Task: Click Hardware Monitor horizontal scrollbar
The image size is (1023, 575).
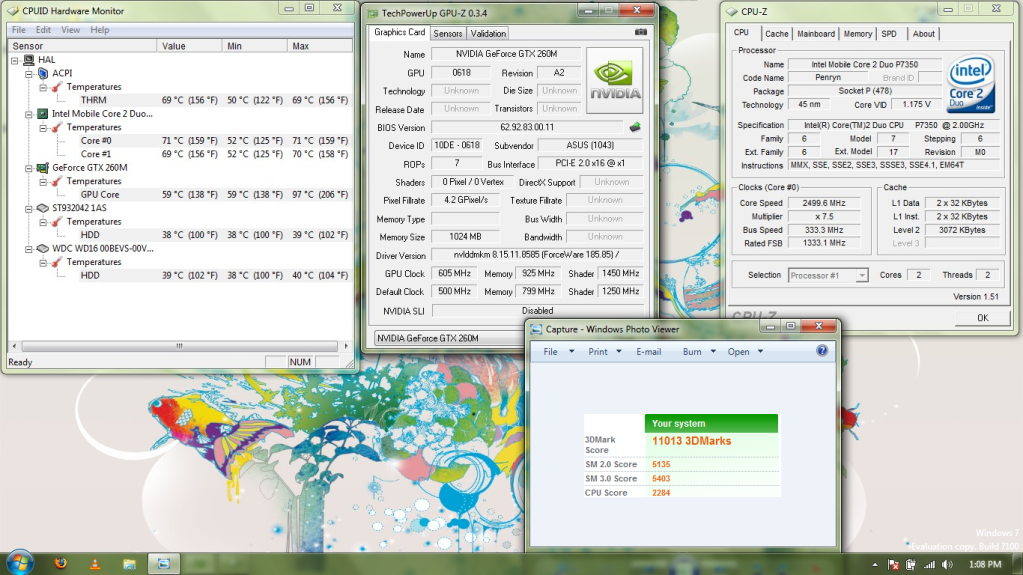Action: 179,346
